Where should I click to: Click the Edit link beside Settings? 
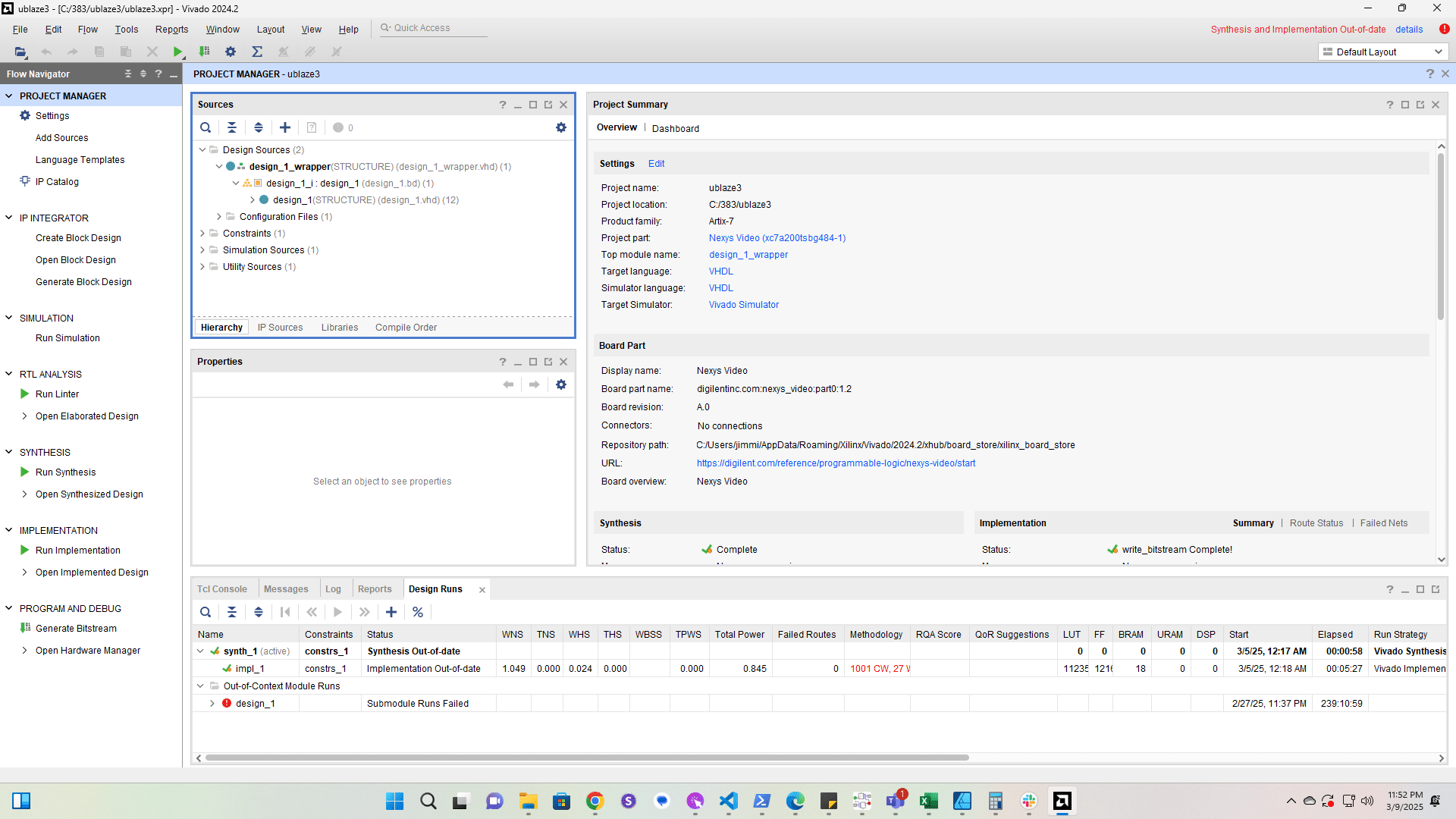coord(656,164)
